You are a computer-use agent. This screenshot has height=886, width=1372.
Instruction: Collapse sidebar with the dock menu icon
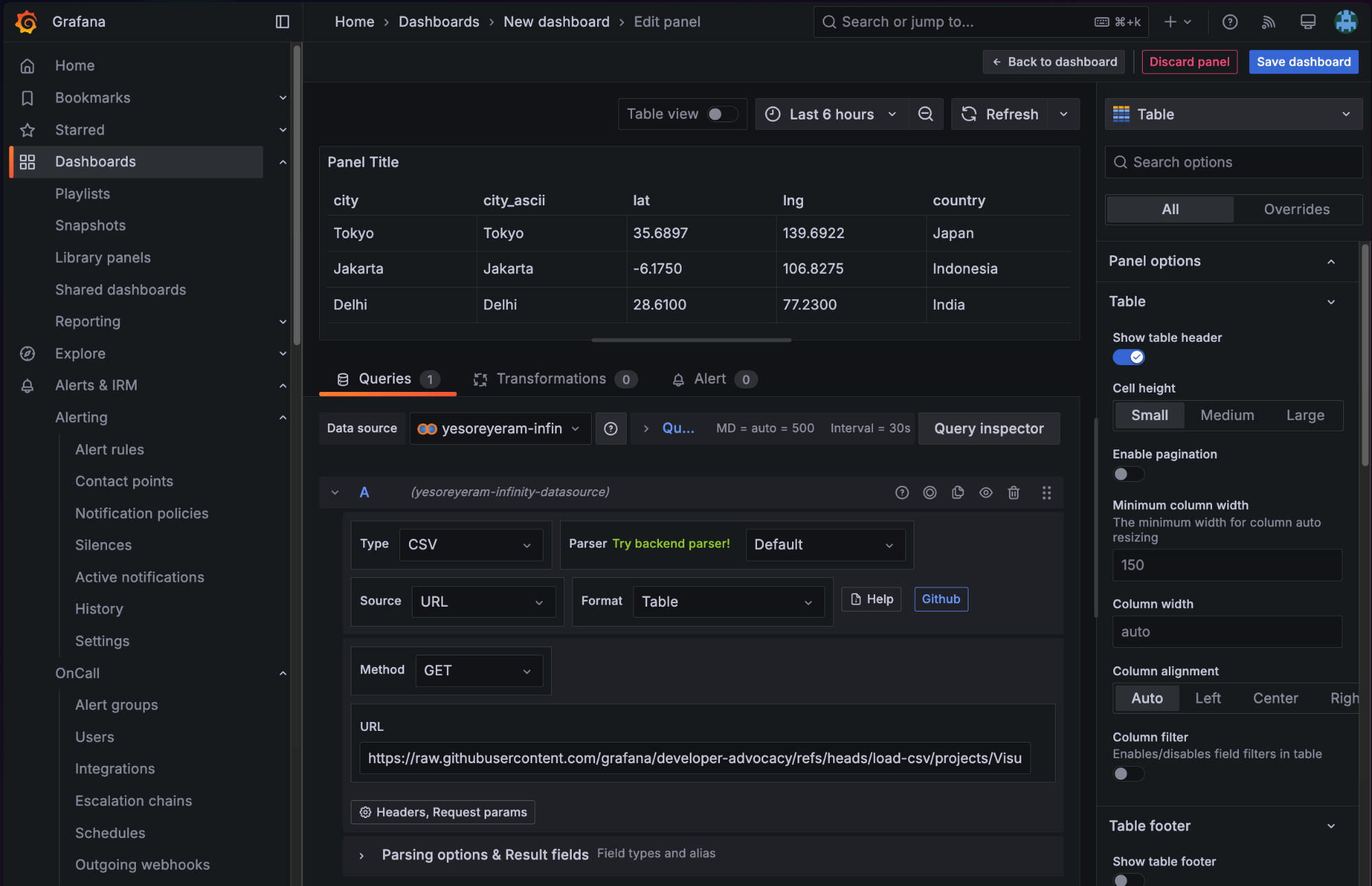coord(282,22)
